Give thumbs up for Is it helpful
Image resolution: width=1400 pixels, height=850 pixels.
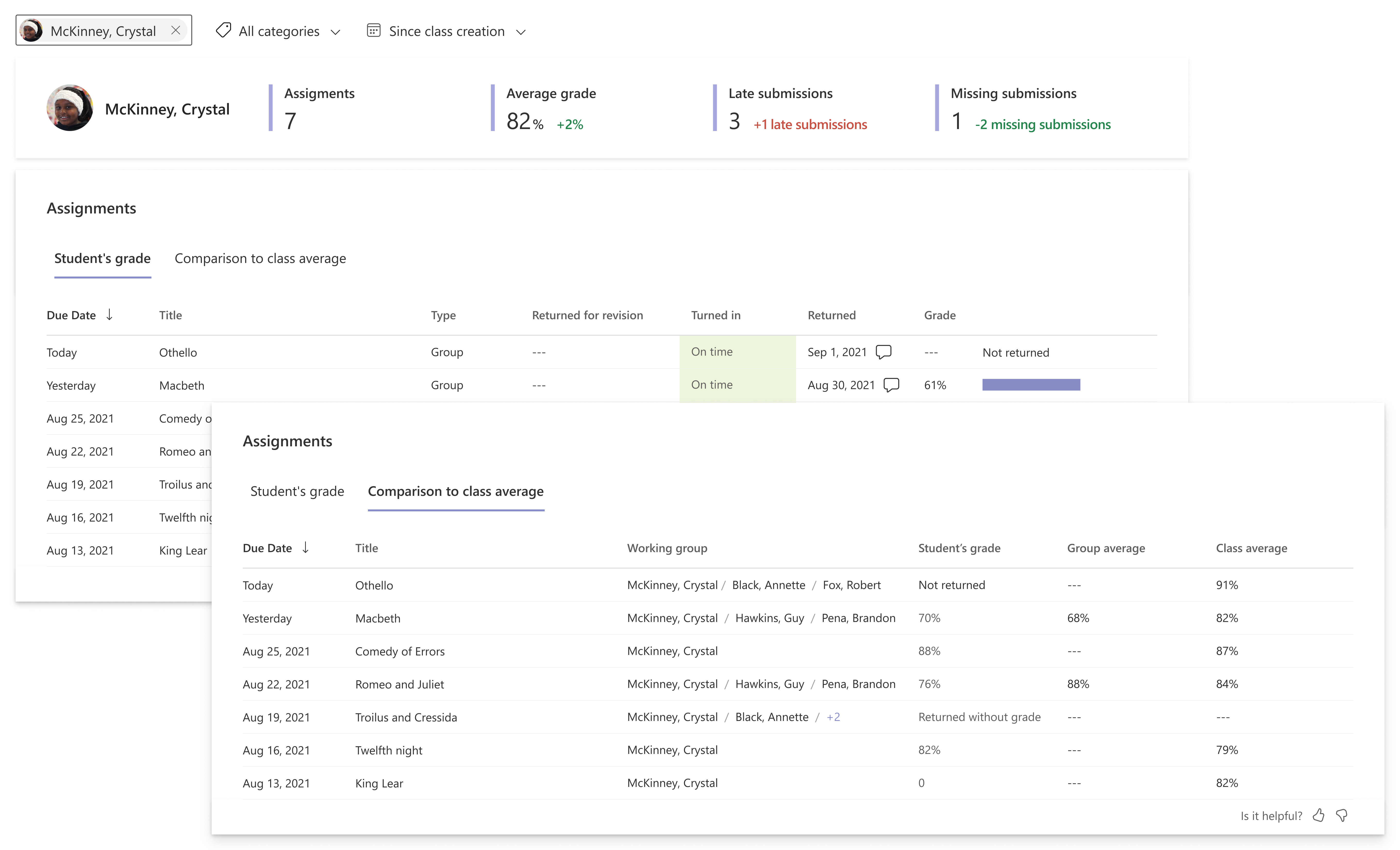[1319, 815]
